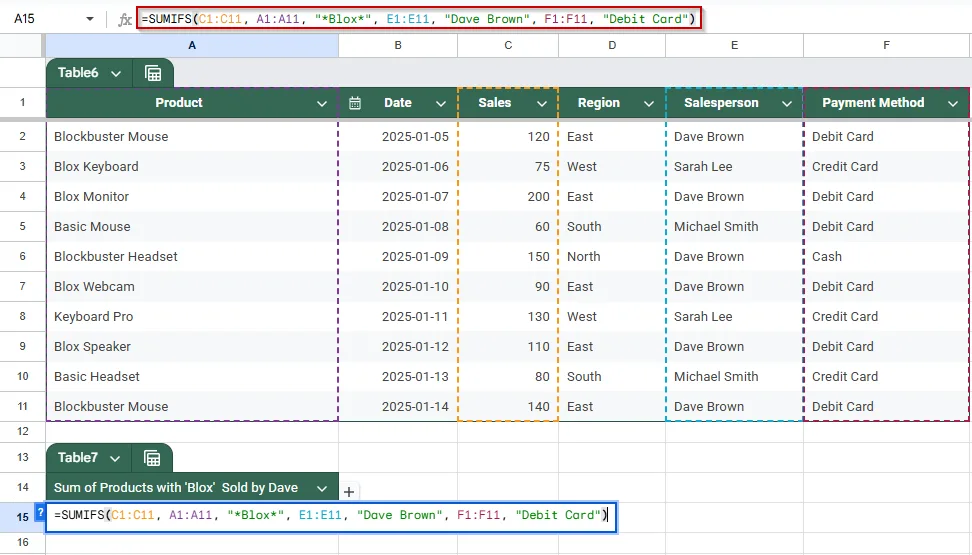Click the blue question mark formula help badge
This screenshot has height=555, width=972.
[40, 513]
